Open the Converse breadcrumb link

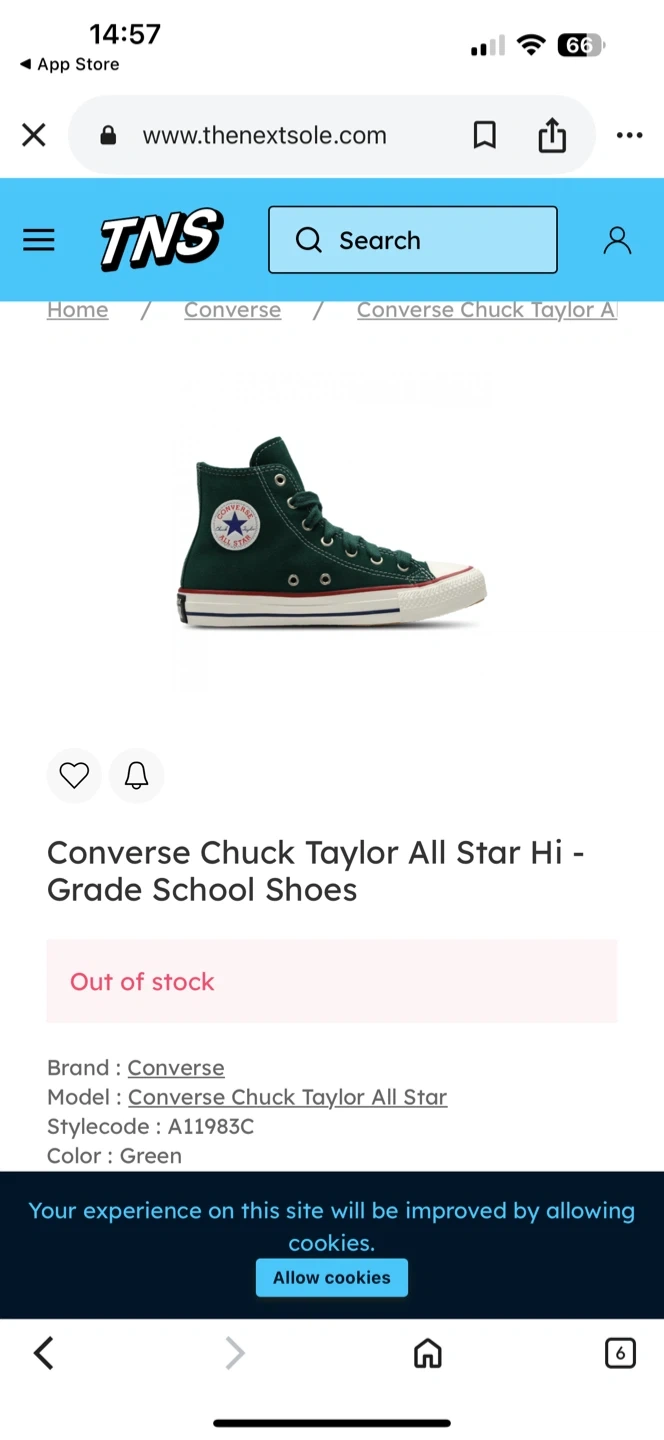pos(232,310)
